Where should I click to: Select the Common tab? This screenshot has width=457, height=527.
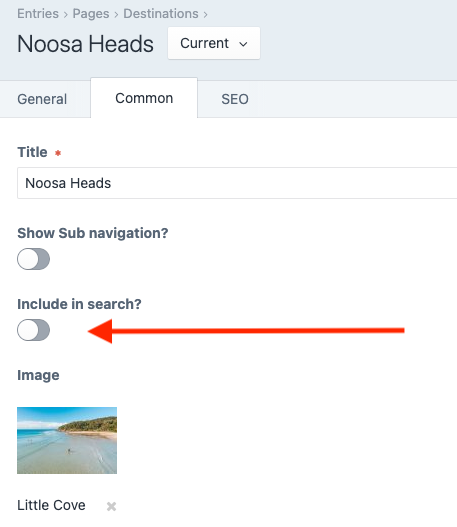click(144, 98)
